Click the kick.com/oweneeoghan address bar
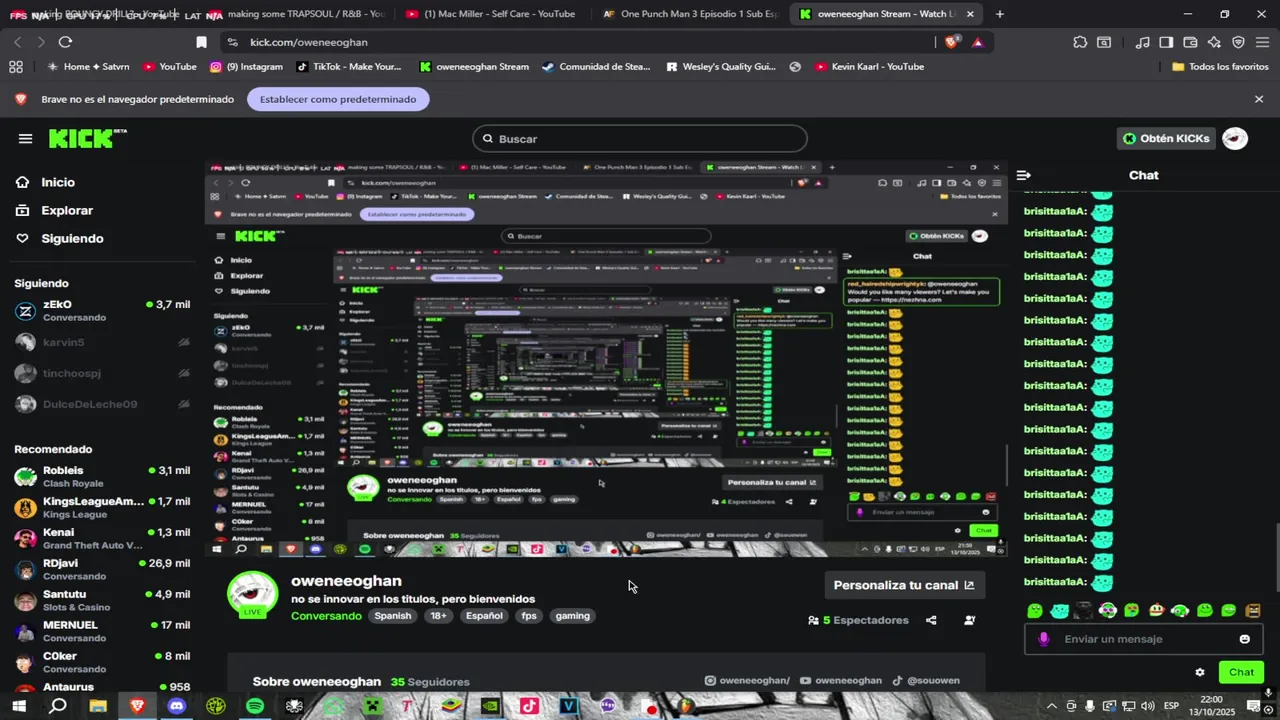Image resolution: width=1280 pixels, height=720 pixels. pyautogui.click(x=309, y=42)
